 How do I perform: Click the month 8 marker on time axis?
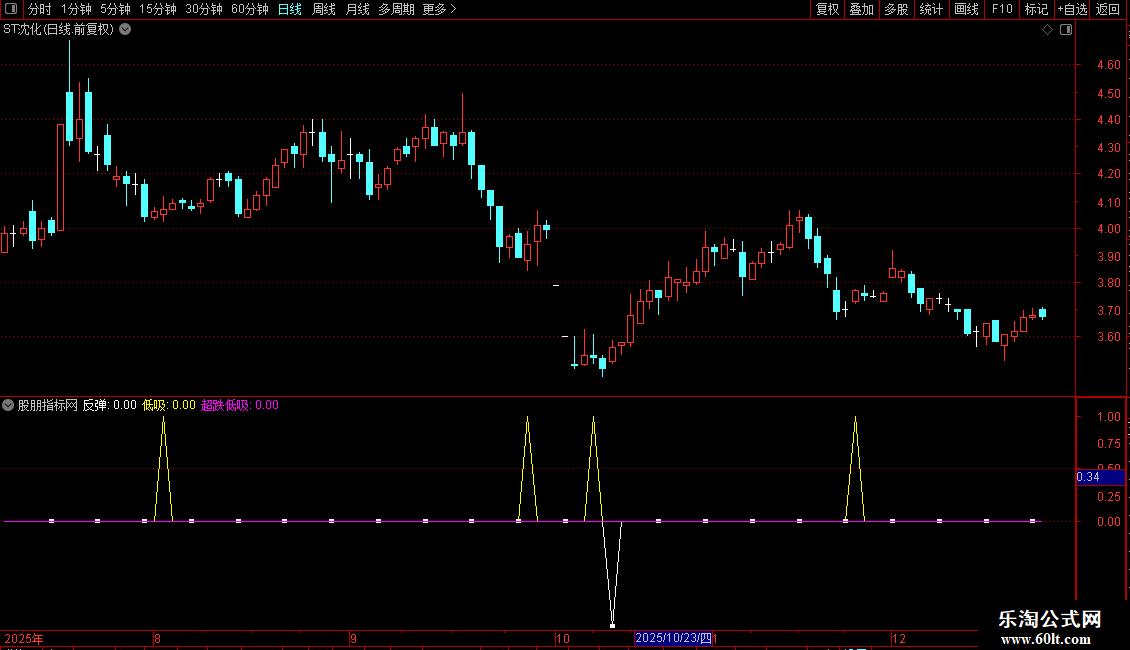pyautogui.click(x=157, y=638)
